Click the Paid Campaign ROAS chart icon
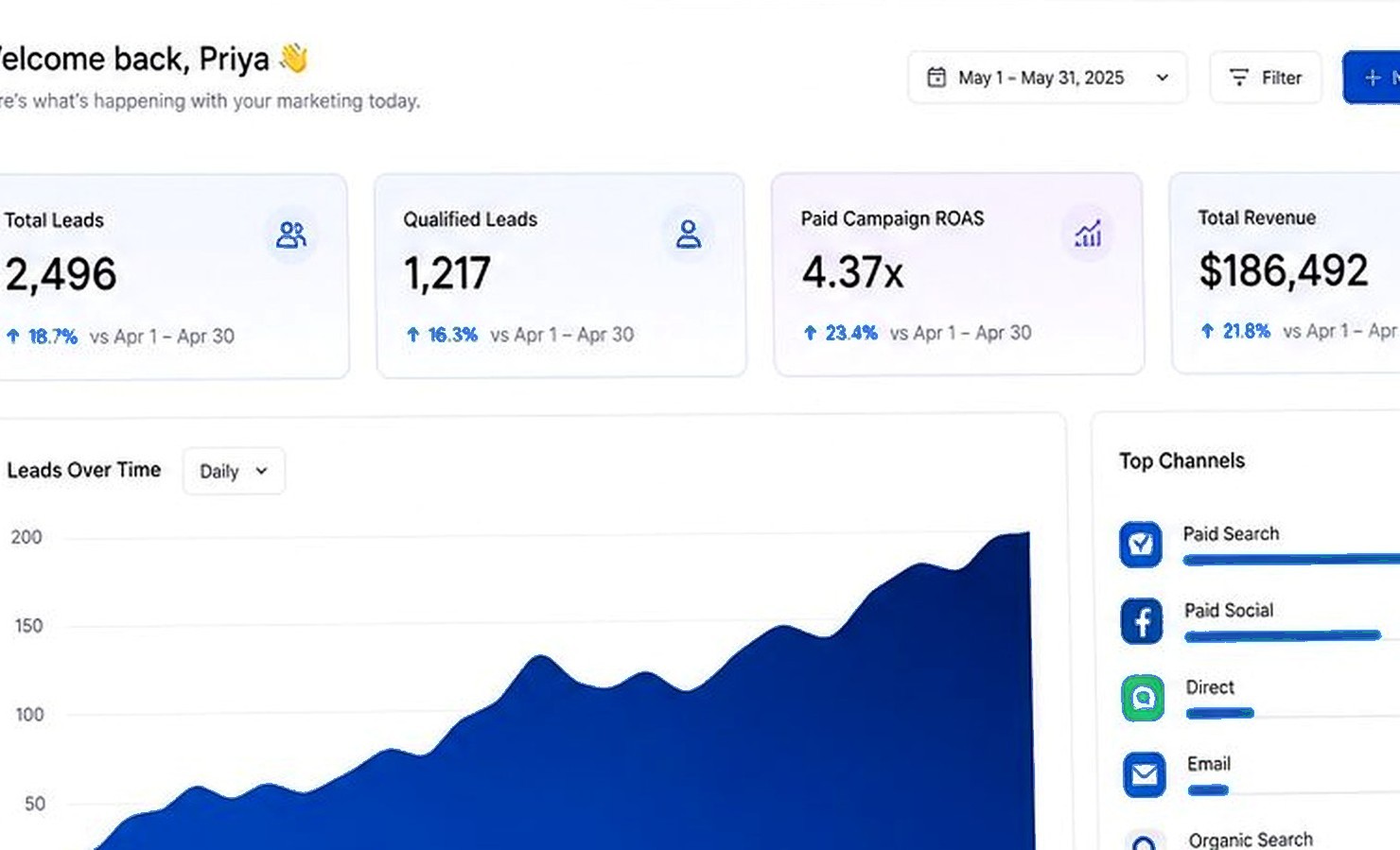Viewport: 1400px width, 850px height. pyautogui.click(x=1088, y=233)
